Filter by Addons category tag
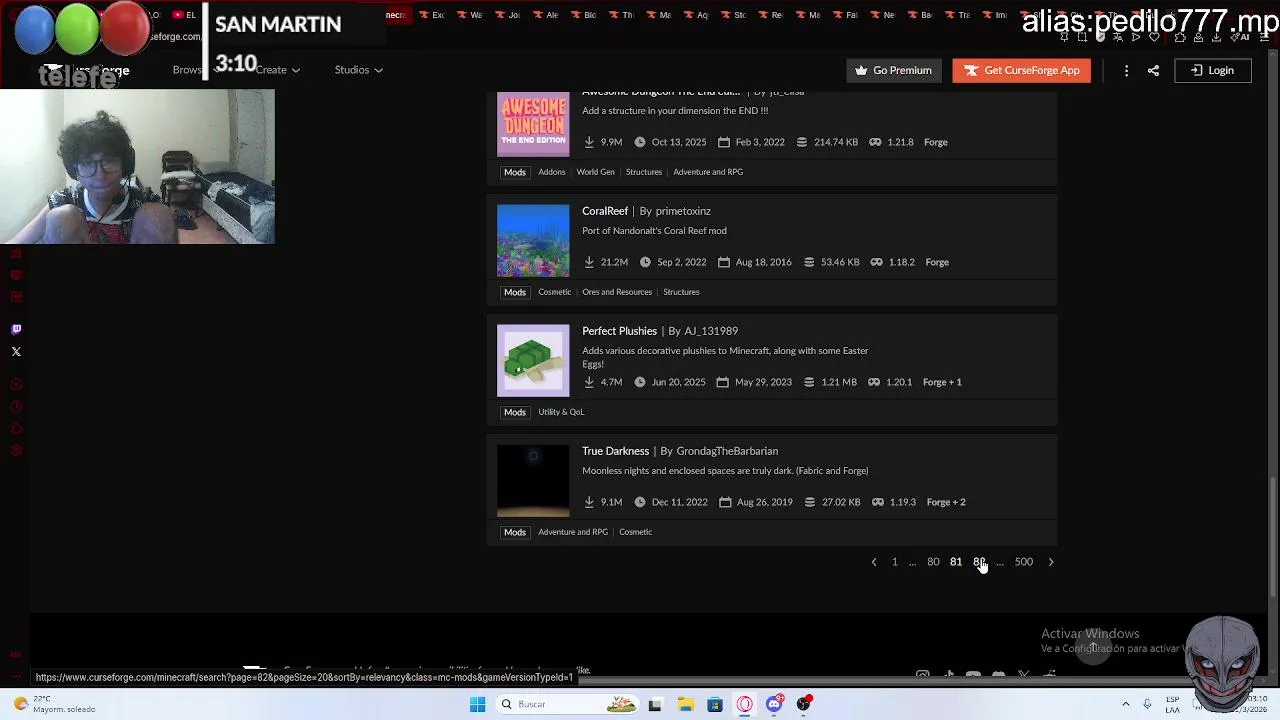Screen dimensions: 1280x720 tap(551, 172)
